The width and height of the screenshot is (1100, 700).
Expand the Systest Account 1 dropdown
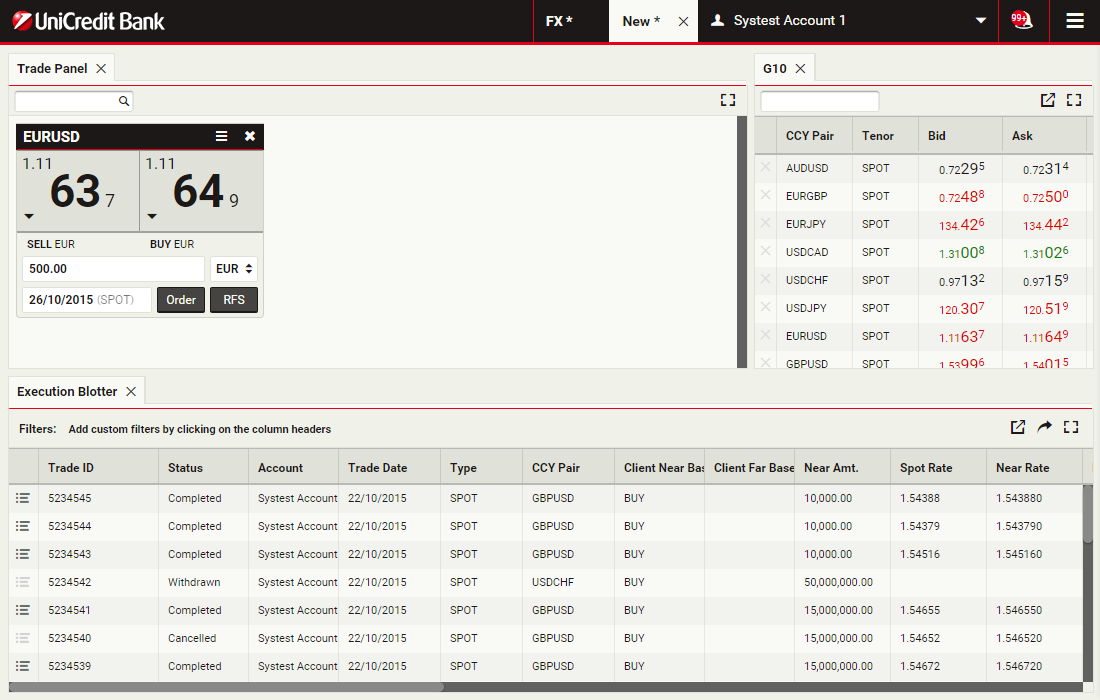click(981, 21)
